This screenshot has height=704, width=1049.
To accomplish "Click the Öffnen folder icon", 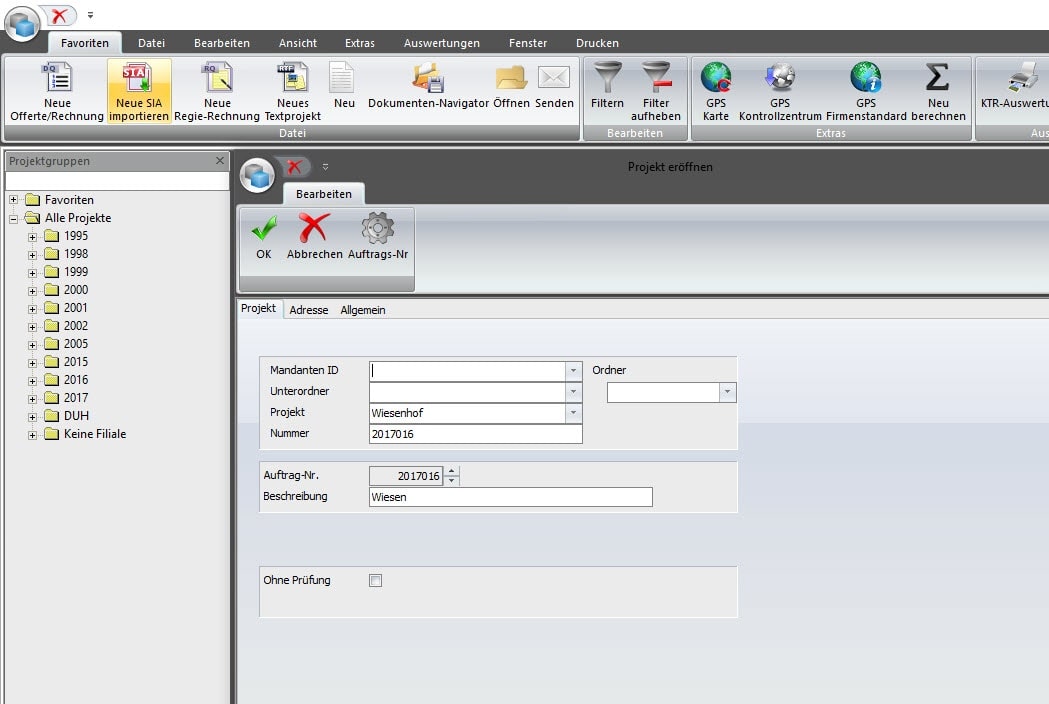I will pos(511,85).
